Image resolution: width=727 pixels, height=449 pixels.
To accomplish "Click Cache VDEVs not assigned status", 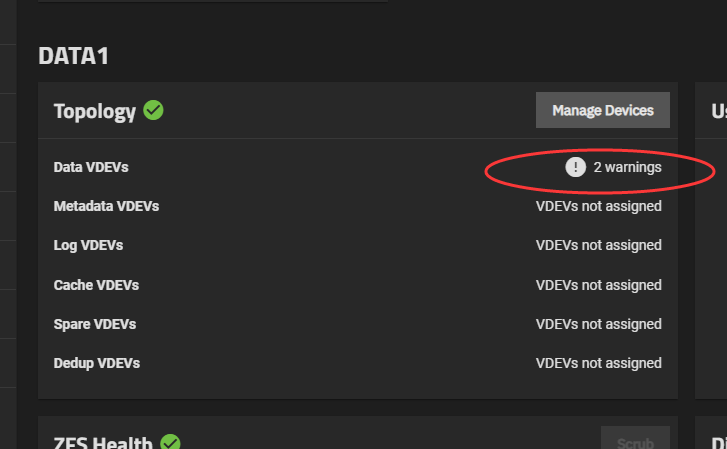I will [599, 285].
